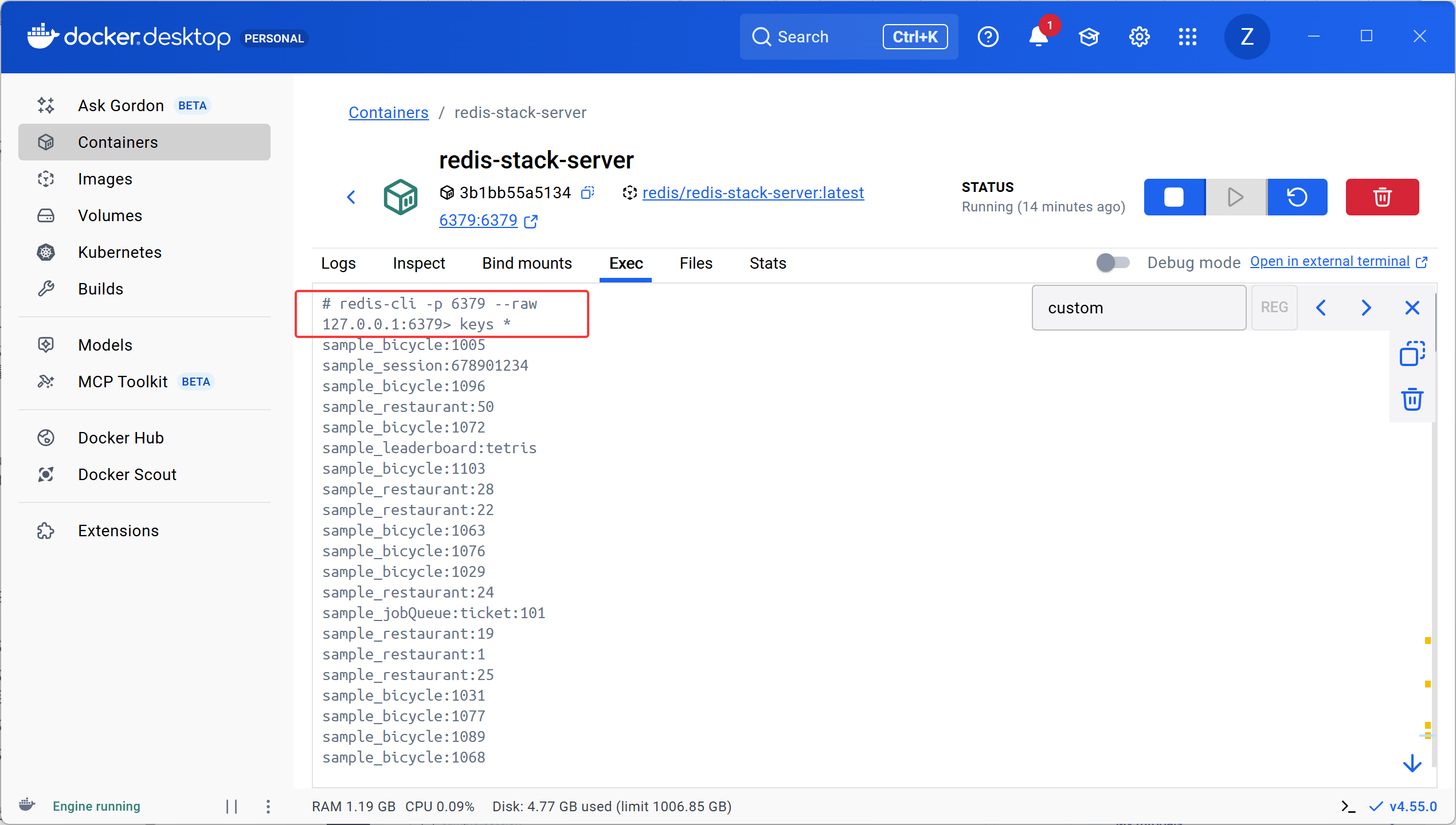Screen dimensions: 1456x825
Task: Copy the container ID 3b1bb55a5134
Action: tap(588, 193)
